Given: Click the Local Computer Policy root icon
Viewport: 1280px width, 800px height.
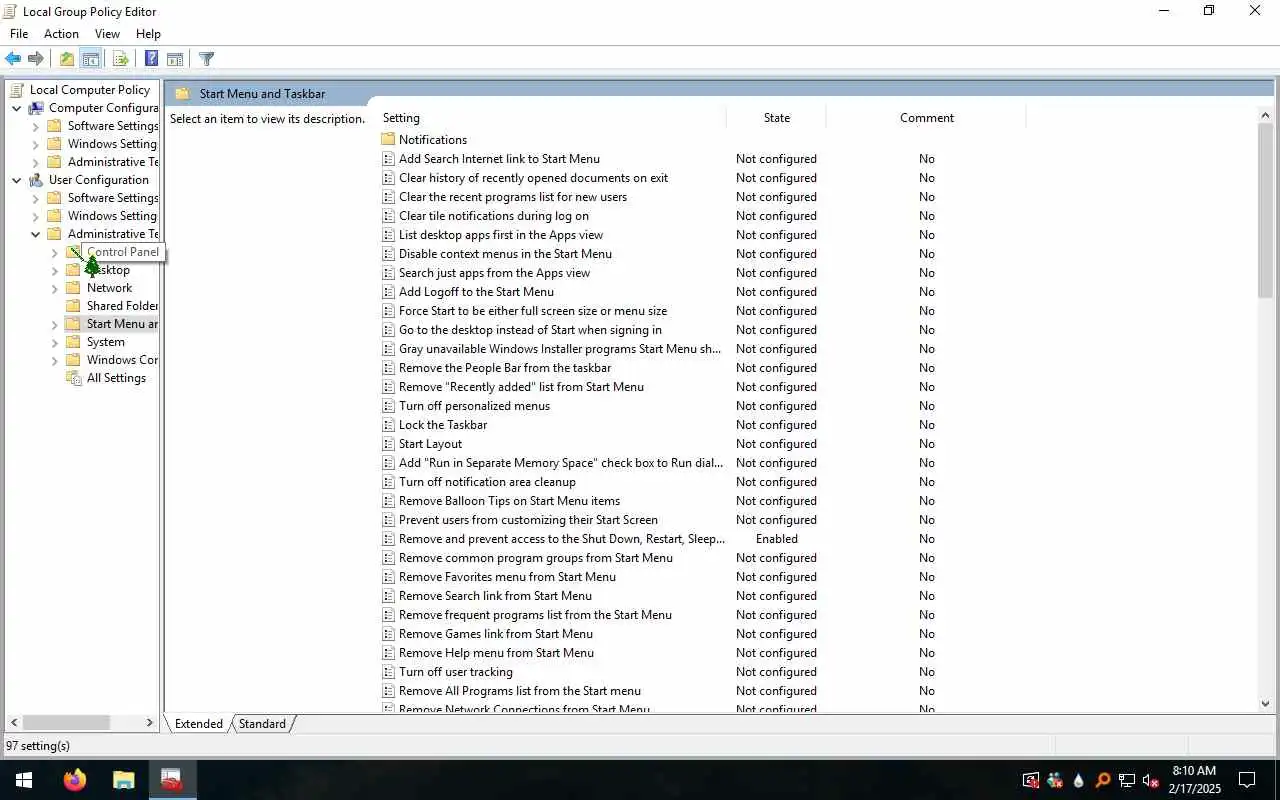Looking at the screenshot, I should pyautogui.click(x=17, y=90).
